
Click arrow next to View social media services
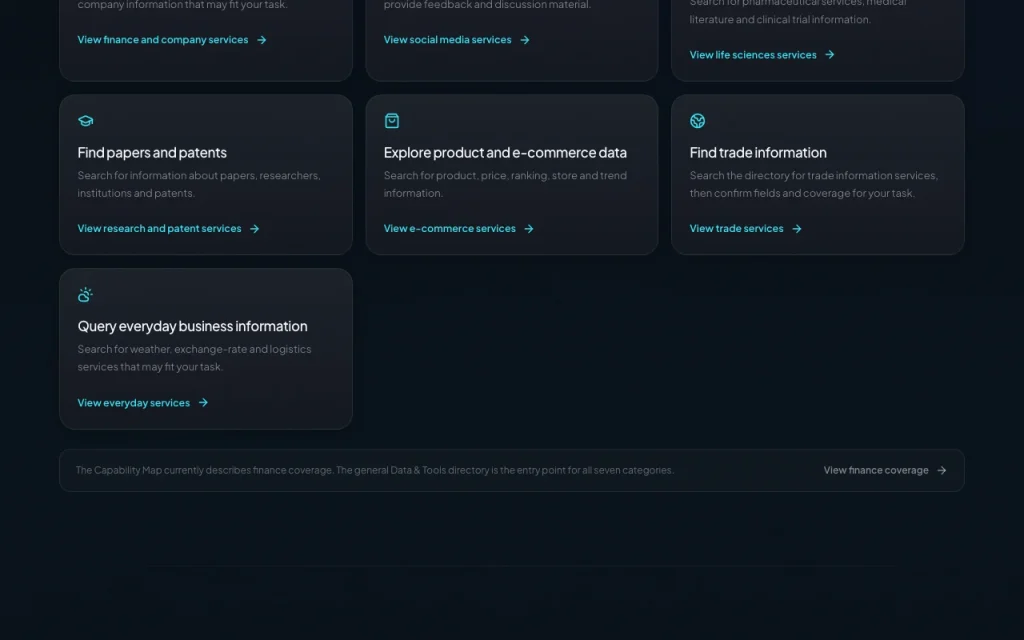(x=525, y=40)
